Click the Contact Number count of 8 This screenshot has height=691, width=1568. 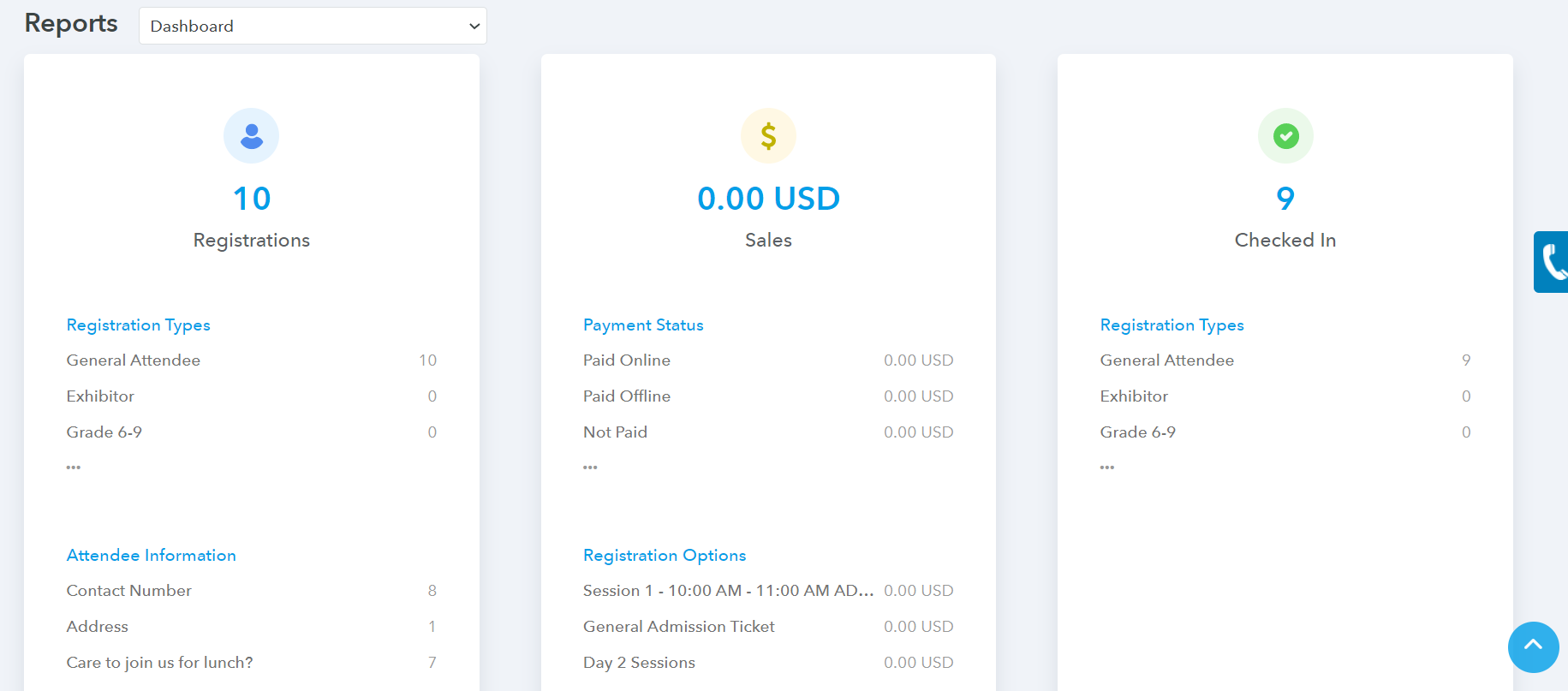[x=432, y=591]
